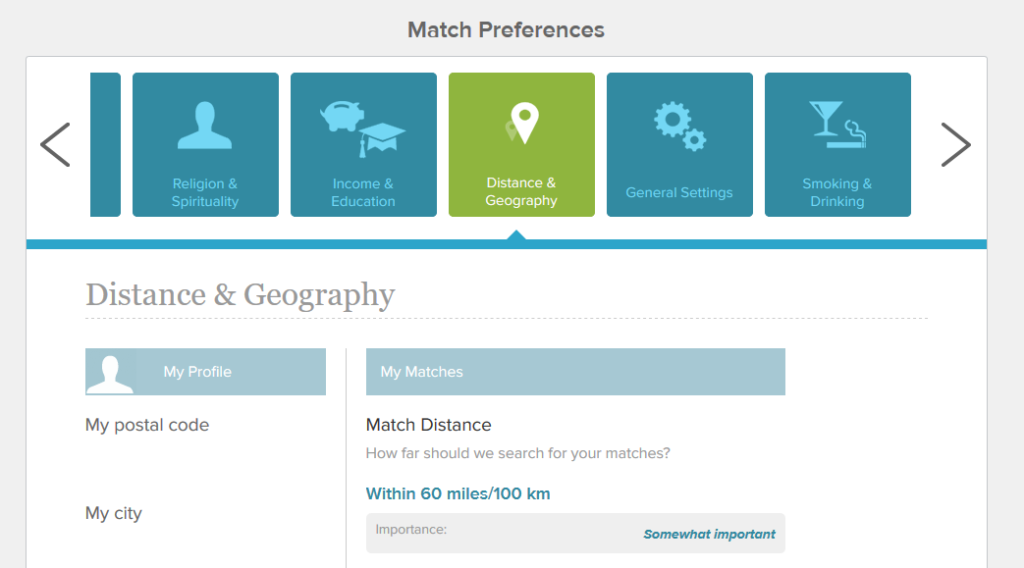
Task: Change the Somewhat important importance setting
Action: [709, 534]
